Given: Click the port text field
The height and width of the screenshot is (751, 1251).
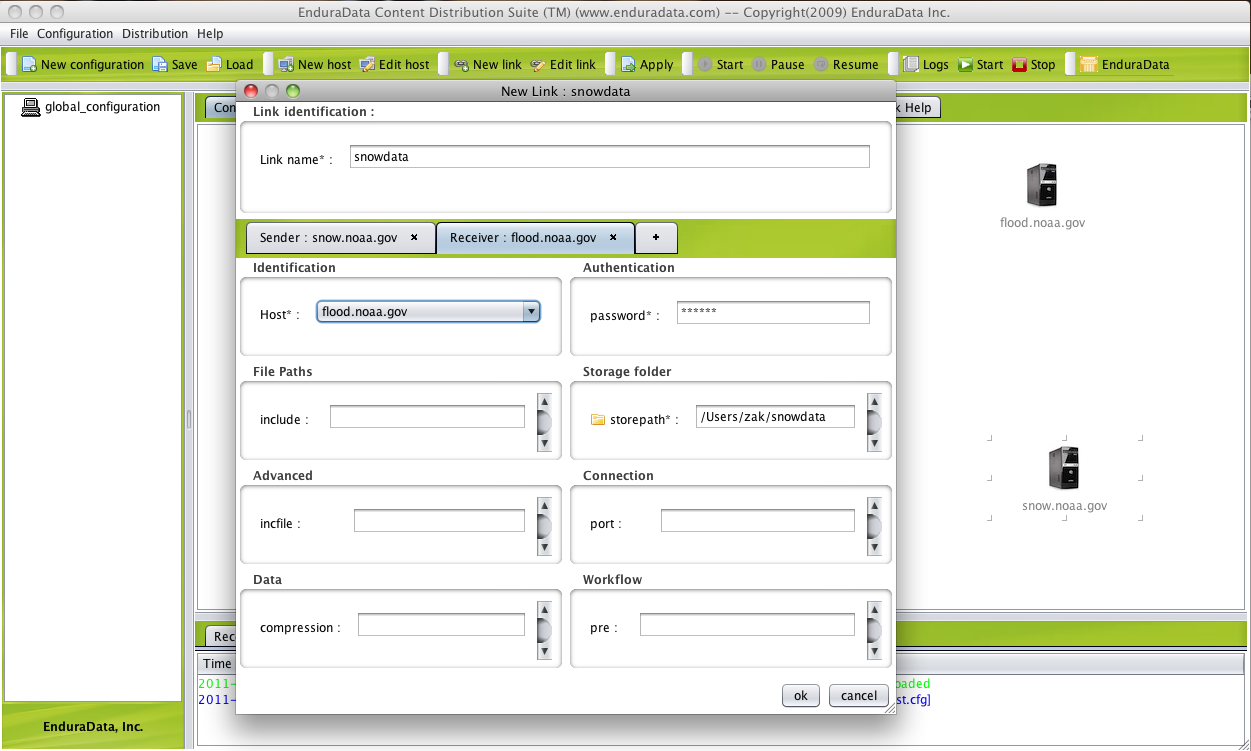Looking at the screenshot, I should pyautogui.click(x=758, y=521).
